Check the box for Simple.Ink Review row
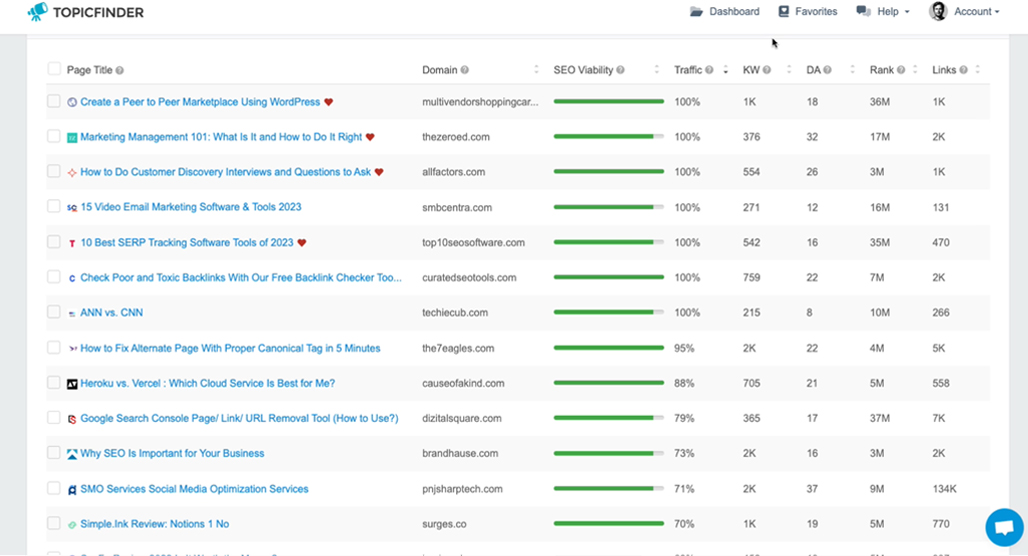Screen dimensions: 1028x556 coord(54,523)
